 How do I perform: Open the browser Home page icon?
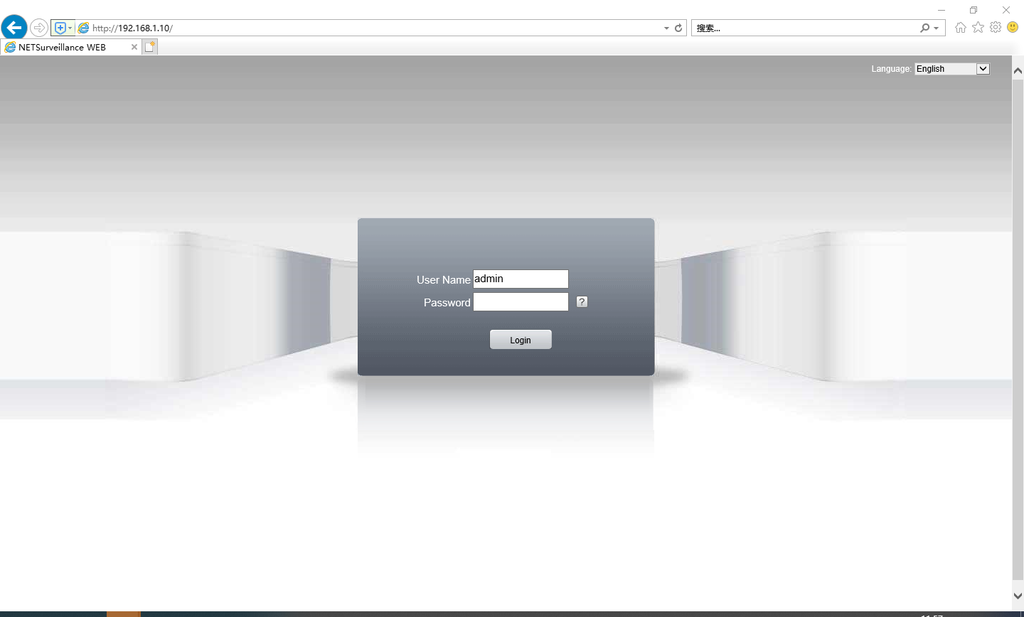961,28
